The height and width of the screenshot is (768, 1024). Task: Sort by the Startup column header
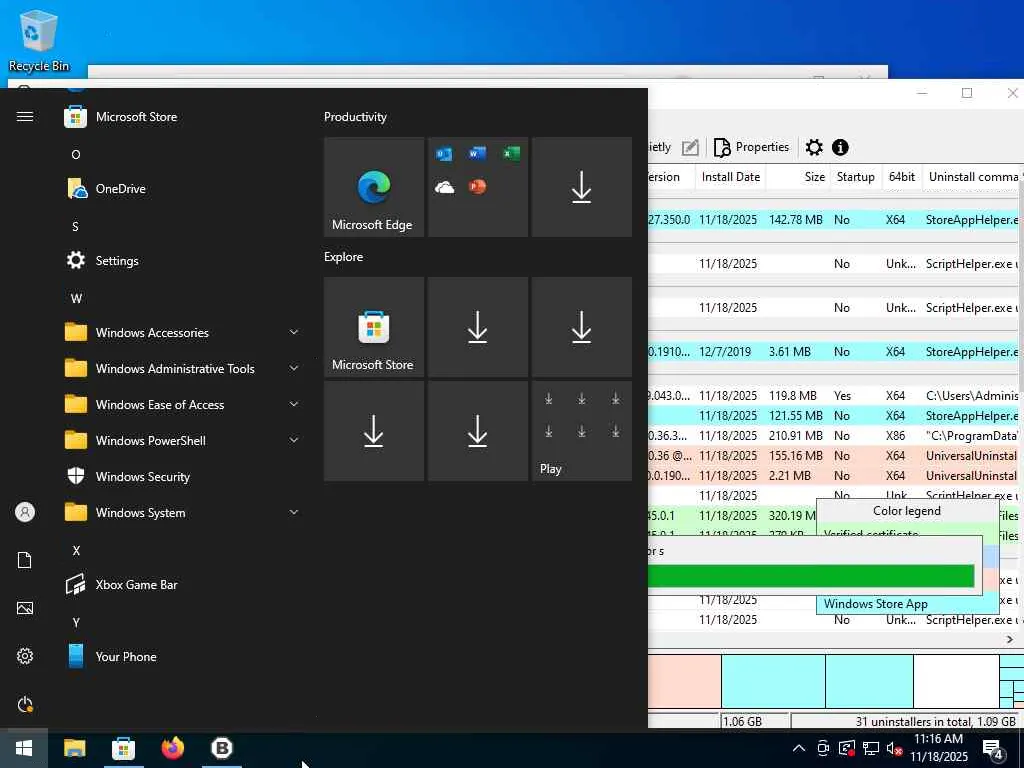pyautogui.click(x=855, y=177)
